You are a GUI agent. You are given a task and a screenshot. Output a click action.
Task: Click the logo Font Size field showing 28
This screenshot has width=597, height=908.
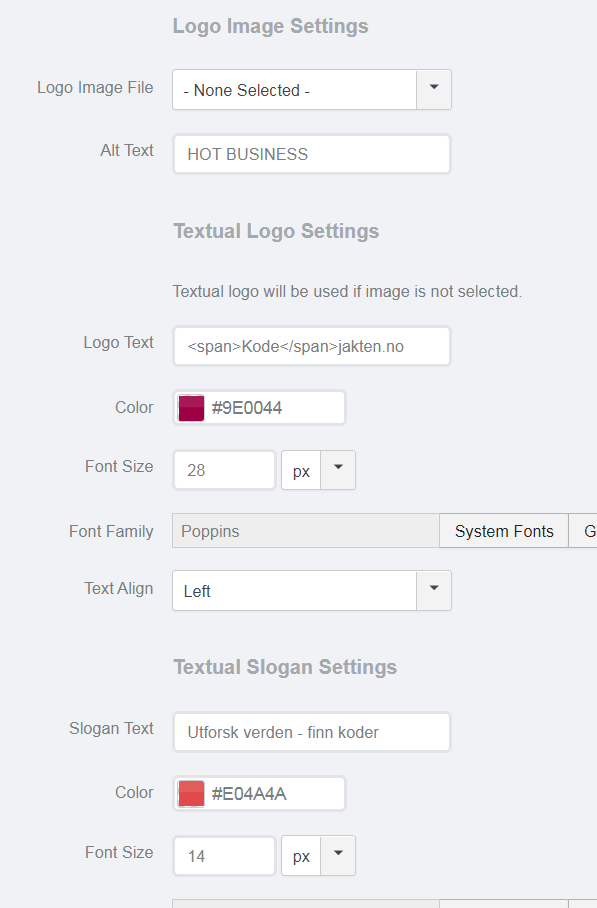[x=224, y=470]
